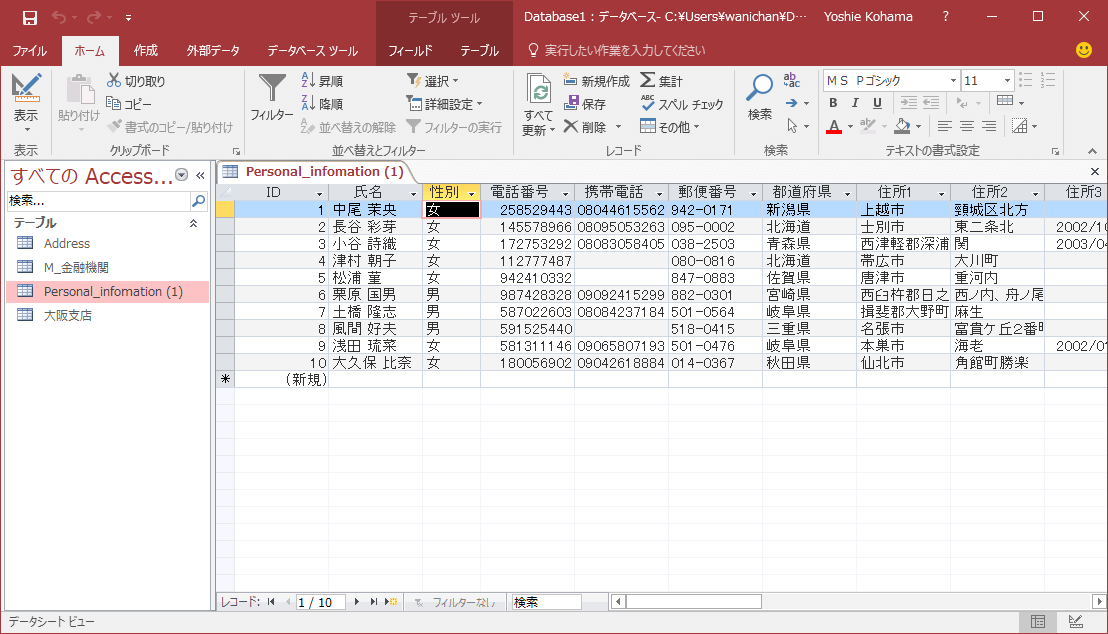1108x634 pixels.
Task: Click search magnifier in navigation pane
Action: click(199, 201)
